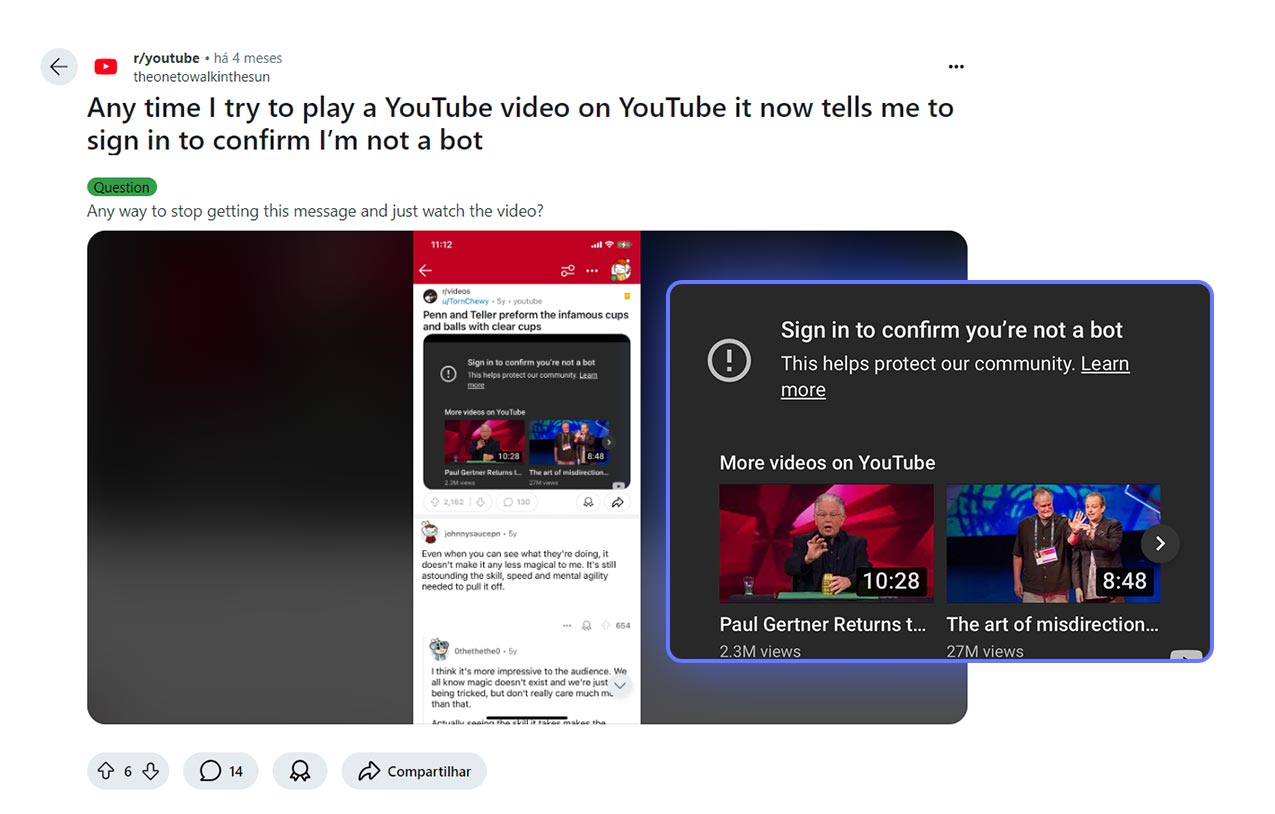Click the down chevron button in the phone screenshot
Viewport: 1275px width, 814px height.
[620, 686]
